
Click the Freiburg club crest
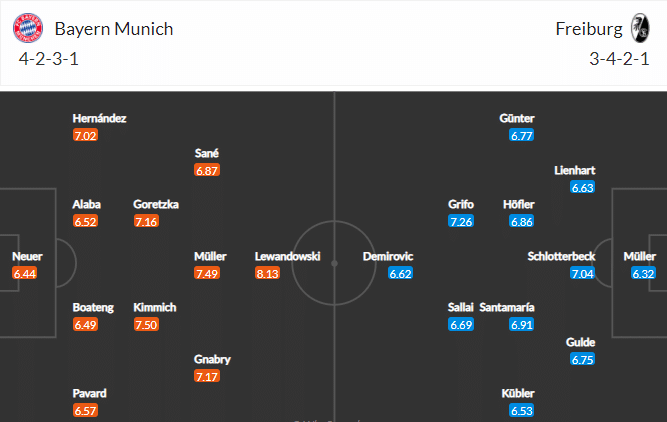pos(640,28)
